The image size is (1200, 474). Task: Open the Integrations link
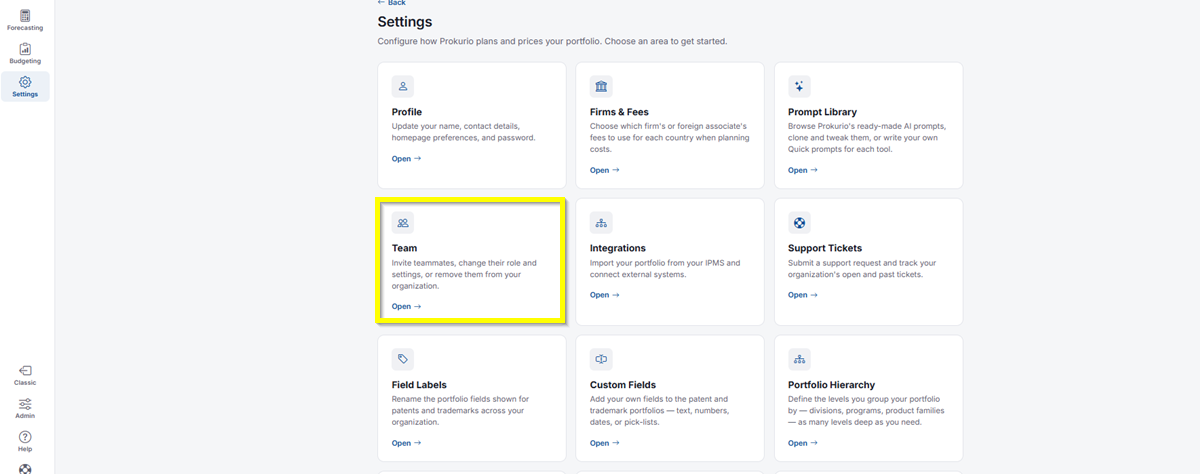tap(604, 295)
